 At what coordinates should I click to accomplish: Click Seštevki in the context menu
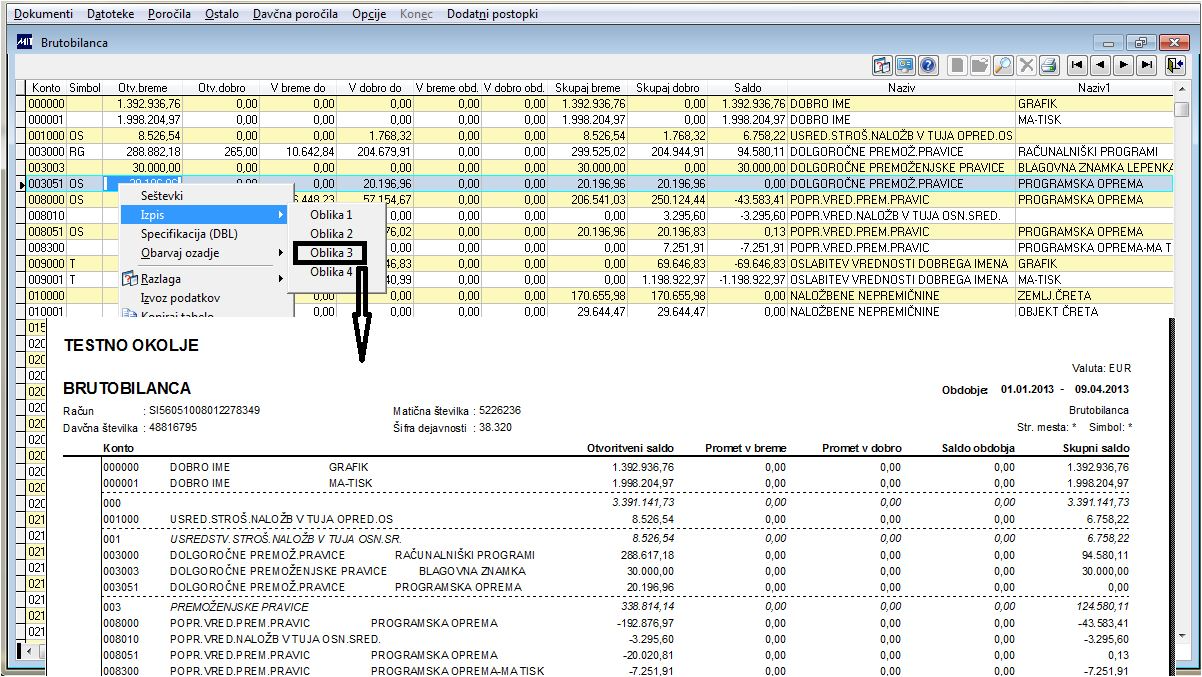162,196
